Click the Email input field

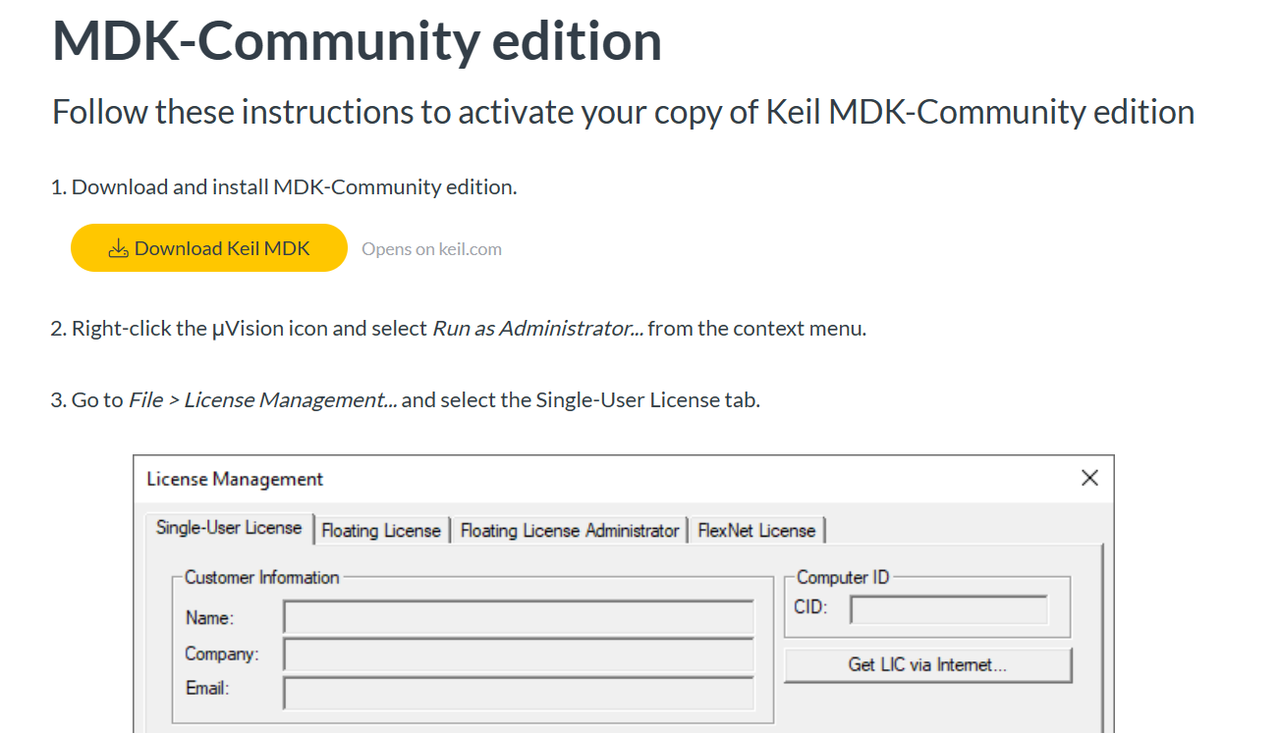(x=518, y=692)
